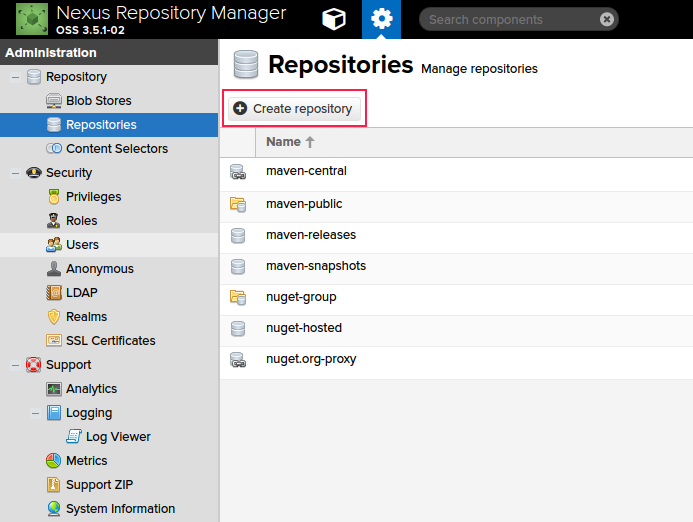
Task: Open Log Viewer under Logging
Action: (x=118, y=437)
